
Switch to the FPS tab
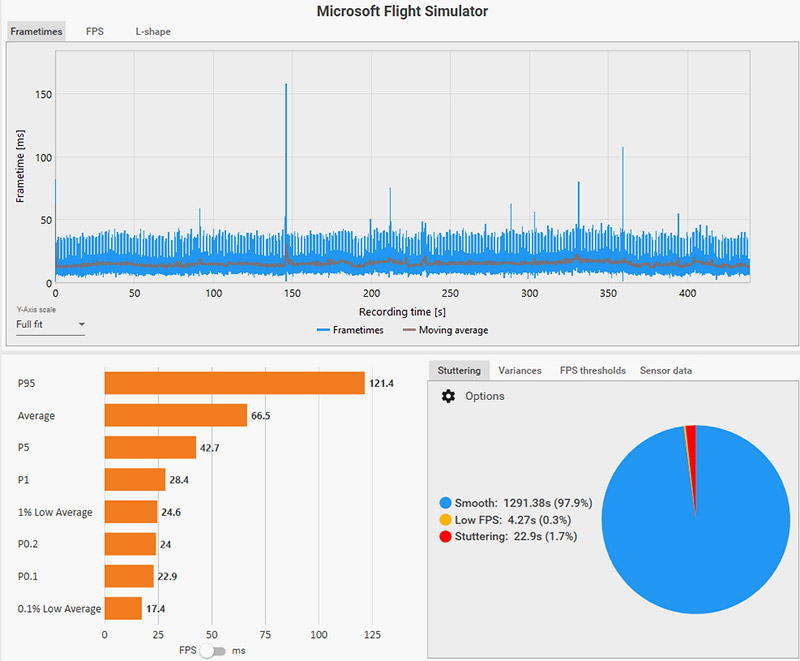click(95, 32)
